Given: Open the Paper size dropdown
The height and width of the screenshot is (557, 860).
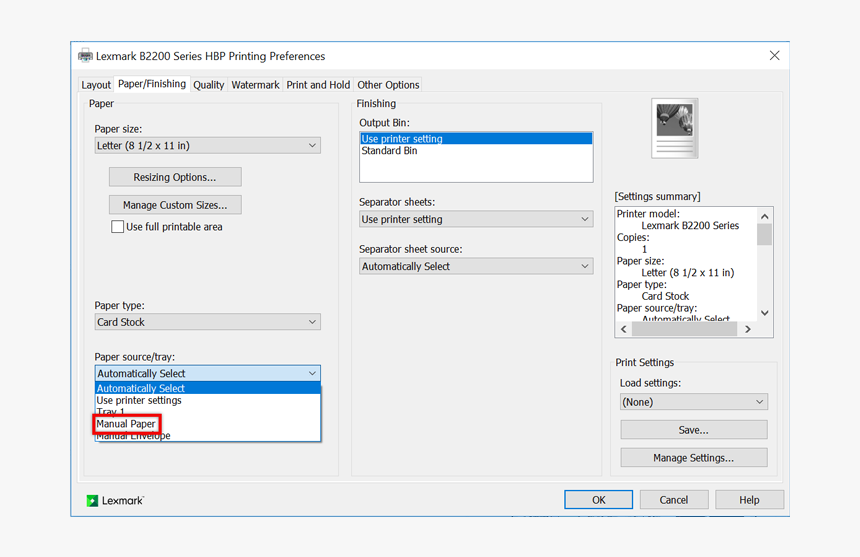Looking at the screenshot, I should 207,145.
